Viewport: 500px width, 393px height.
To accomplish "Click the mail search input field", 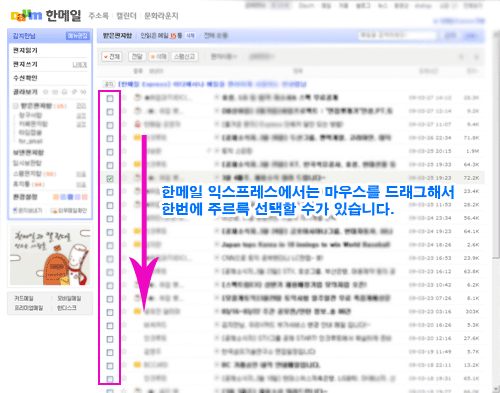I will click(397, 35).
